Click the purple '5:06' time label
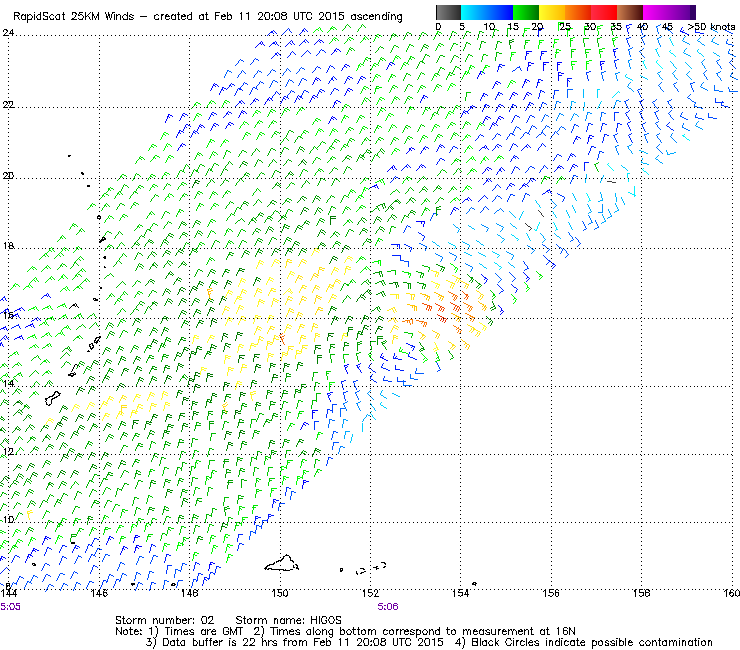740x650 pixels. click(x=388, y=607)
